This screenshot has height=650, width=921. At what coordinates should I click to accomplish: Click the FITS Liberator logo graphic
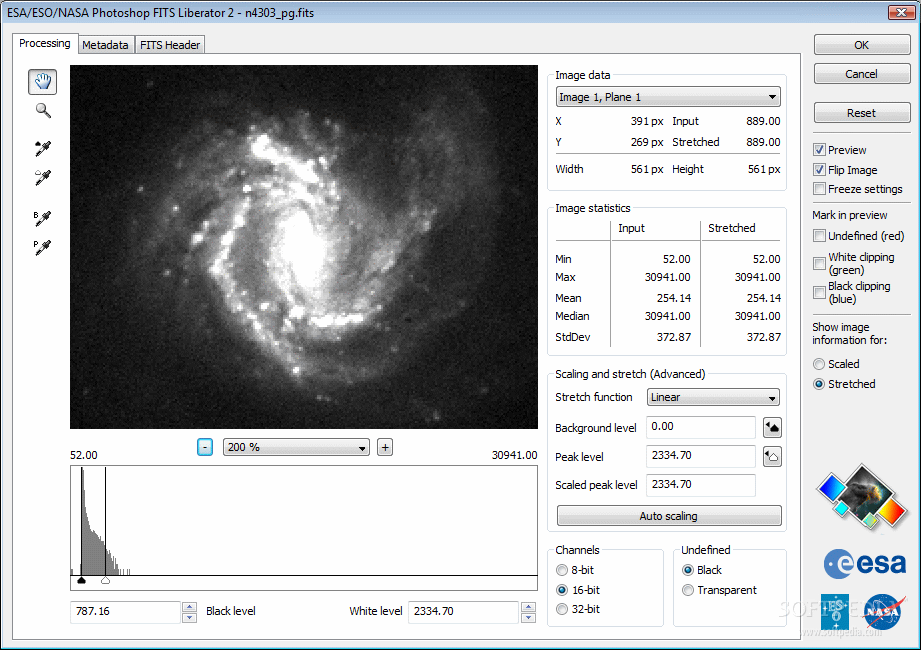[x=862, y=497]
